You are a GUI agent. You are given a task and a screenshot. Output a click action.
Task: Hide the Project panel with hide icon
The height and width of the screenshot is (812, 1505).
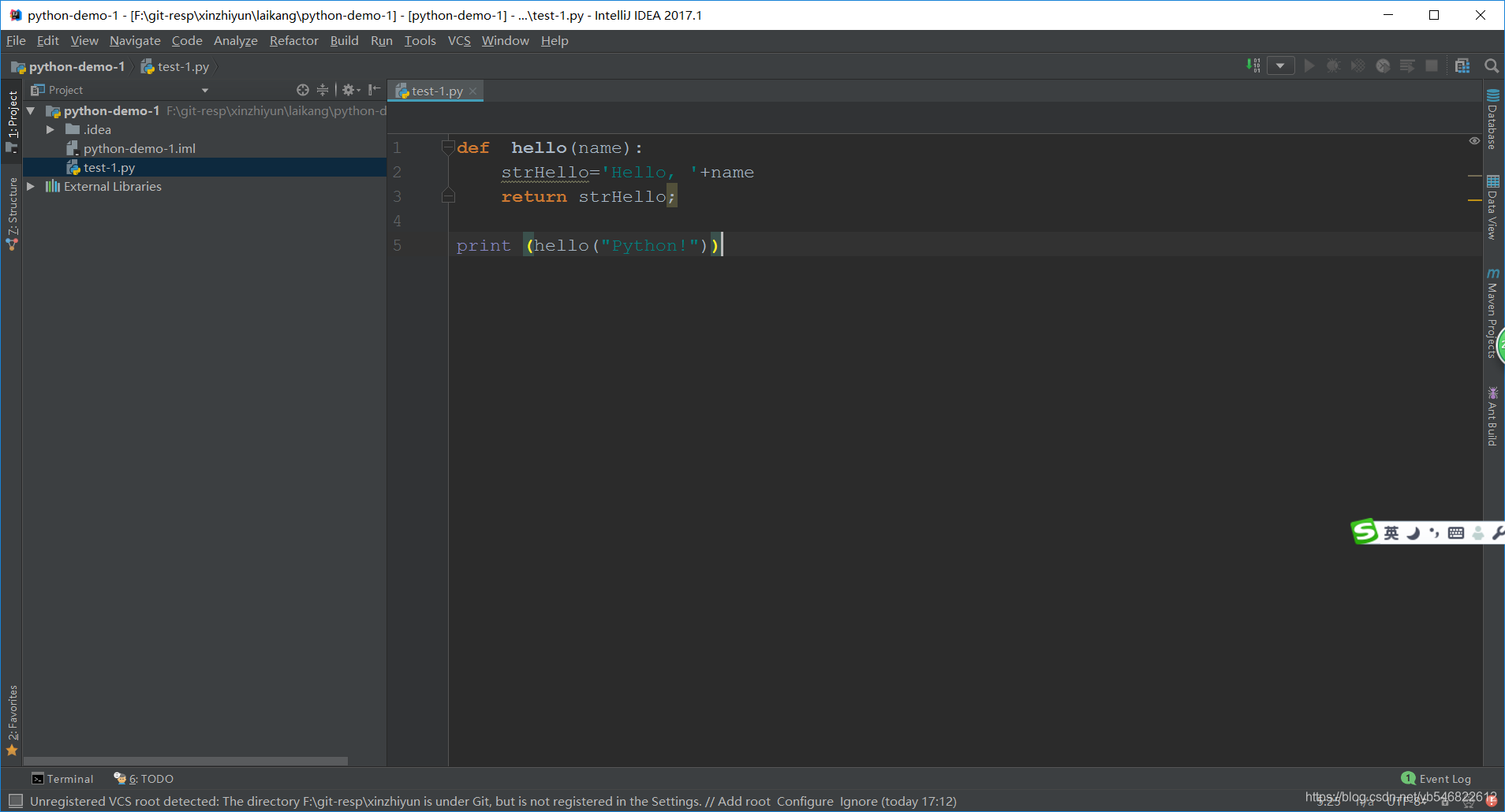(x=374, y=90)
